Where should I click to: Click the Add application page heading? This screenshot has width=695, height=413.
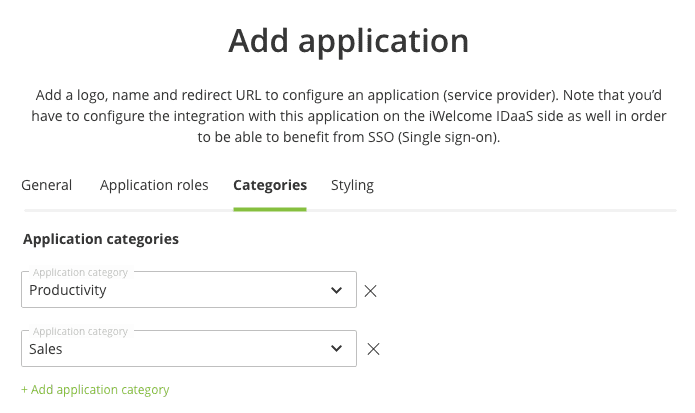click(348, 41)
